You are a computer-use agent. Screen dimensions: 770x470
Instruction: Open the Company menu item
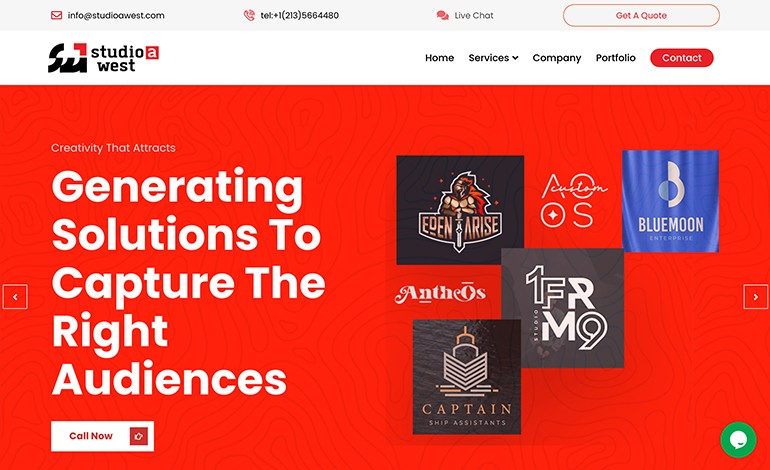[x=556, y=58]
